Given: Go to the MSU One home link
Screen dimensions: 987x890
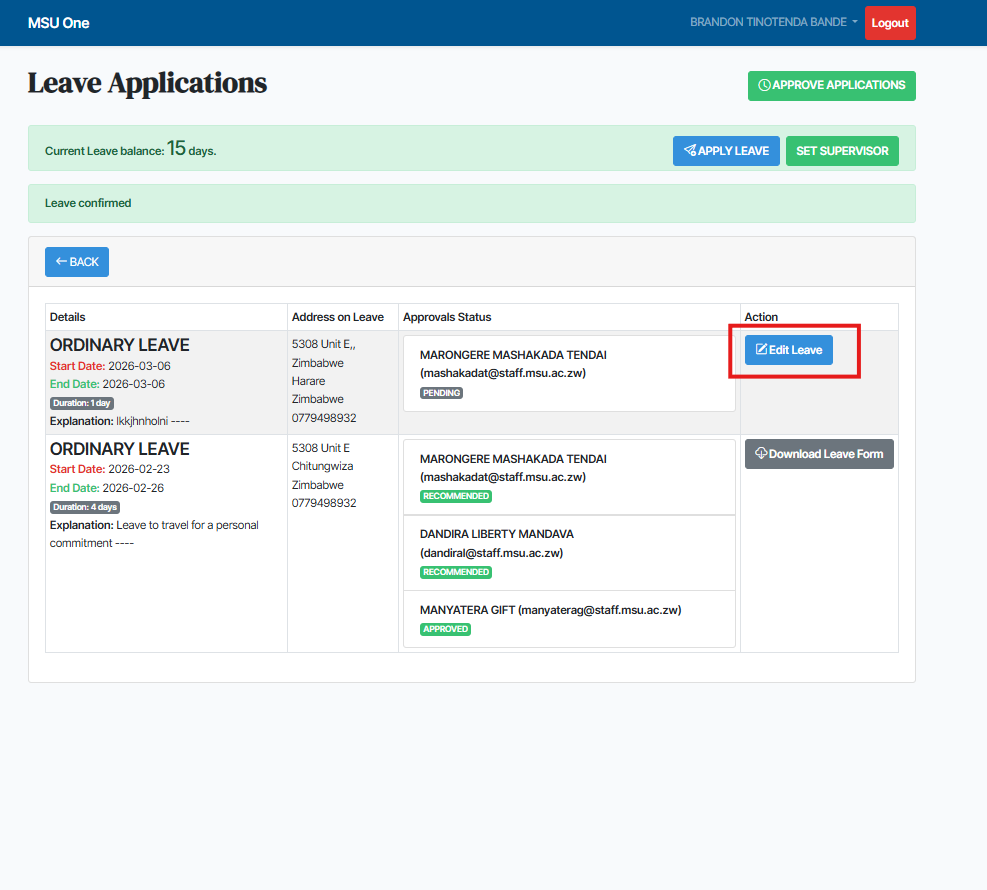Looking at the screenshot, I should (58, 22).
